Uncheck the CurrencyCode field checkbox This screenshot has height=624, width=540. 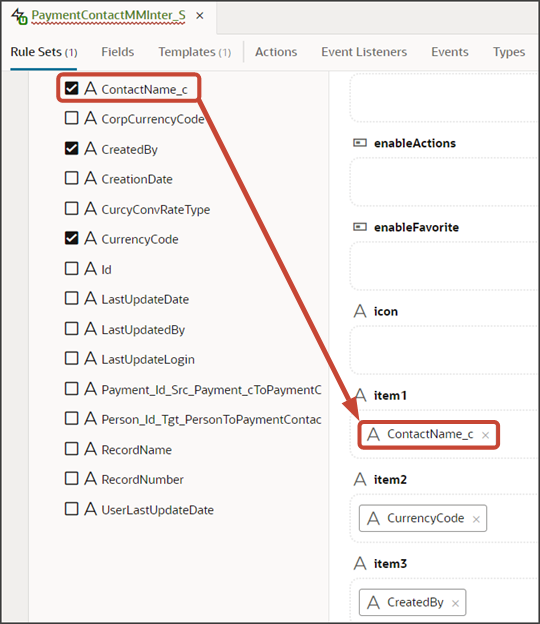(72, 238)
